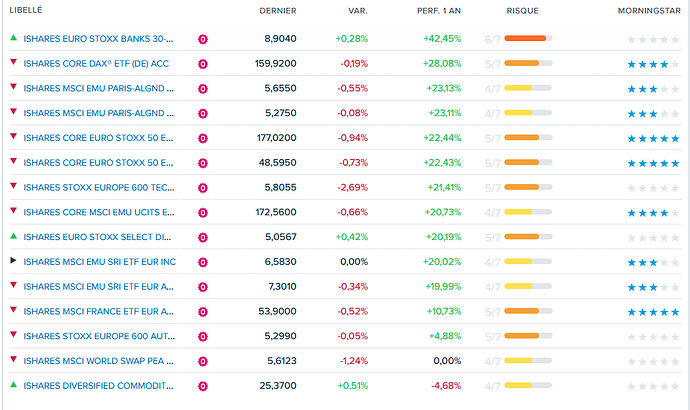690x410 pixels.
Task: Click the pink O badge in the 7,3010 row
Action: coord(202,287)
